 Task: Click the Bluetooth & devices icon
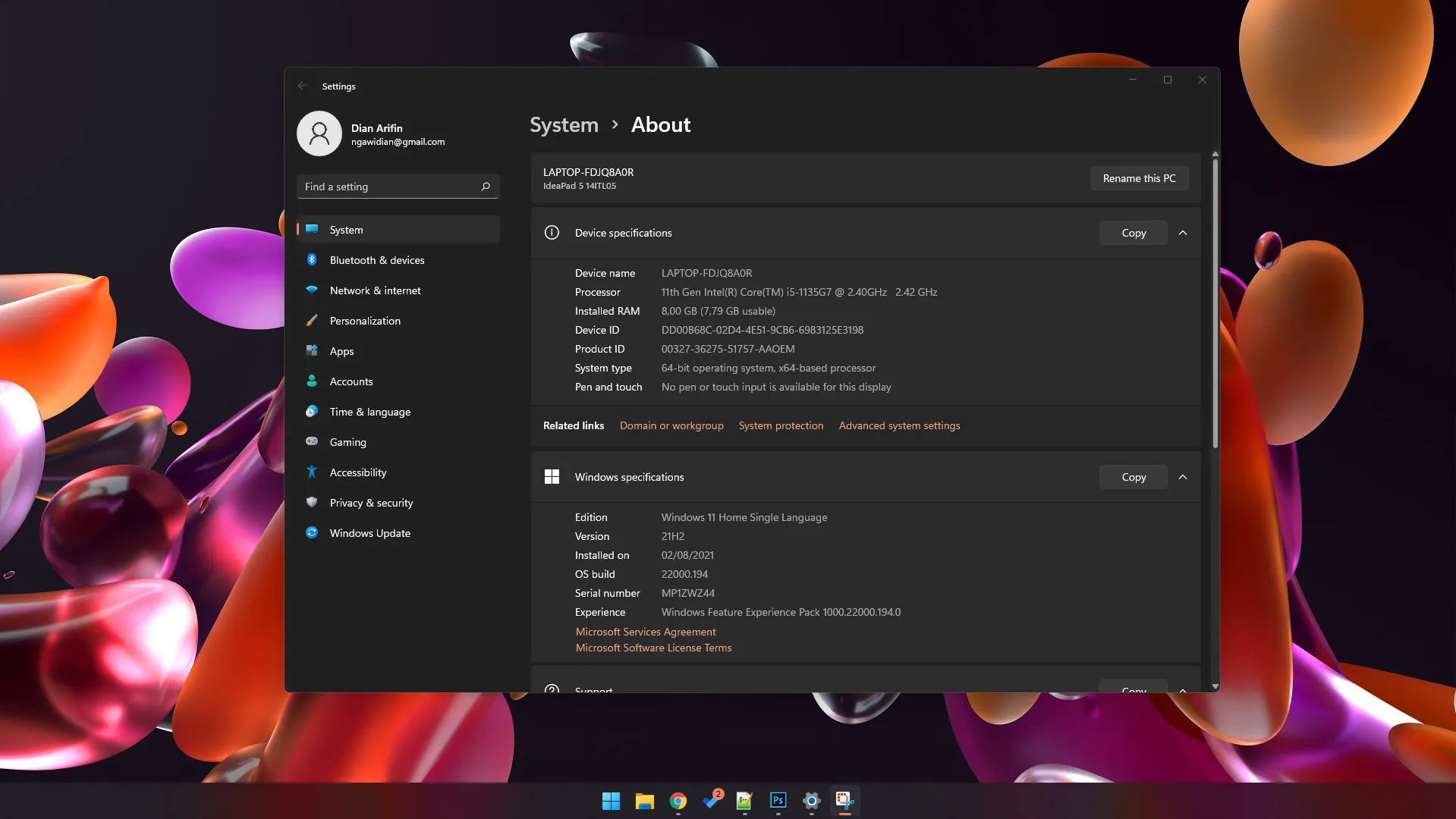[x=312, y=260]
